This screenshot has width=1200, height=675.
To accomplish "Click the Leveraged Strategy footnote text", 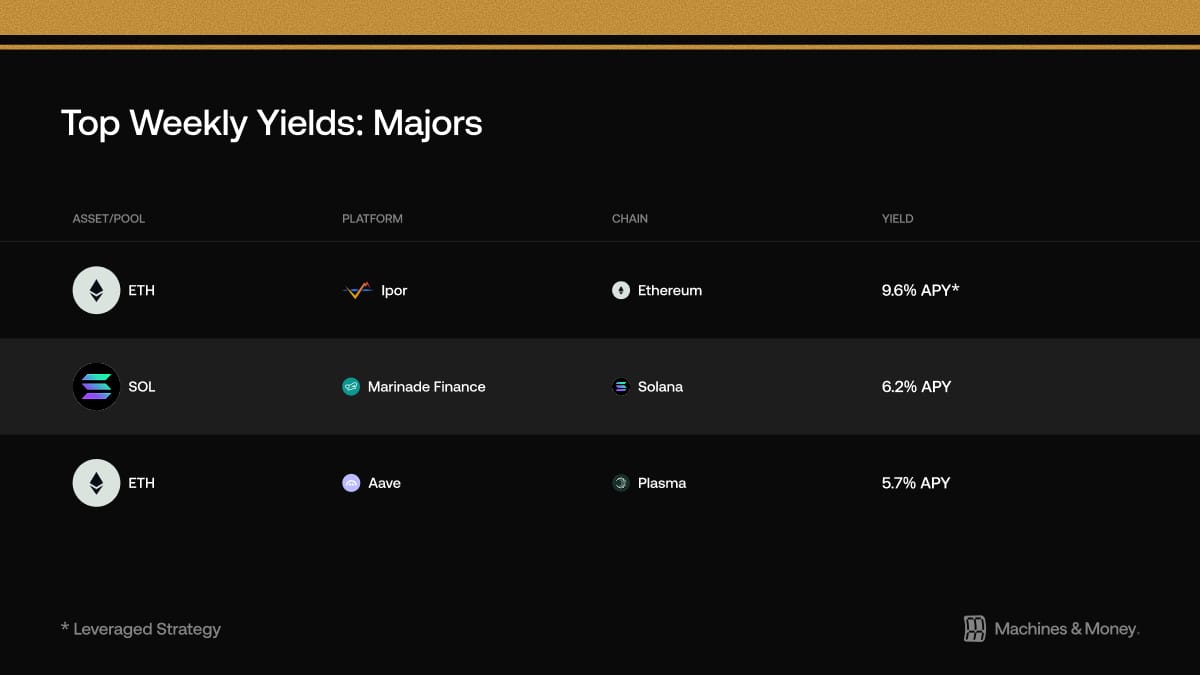I will [x=147, y=629].
